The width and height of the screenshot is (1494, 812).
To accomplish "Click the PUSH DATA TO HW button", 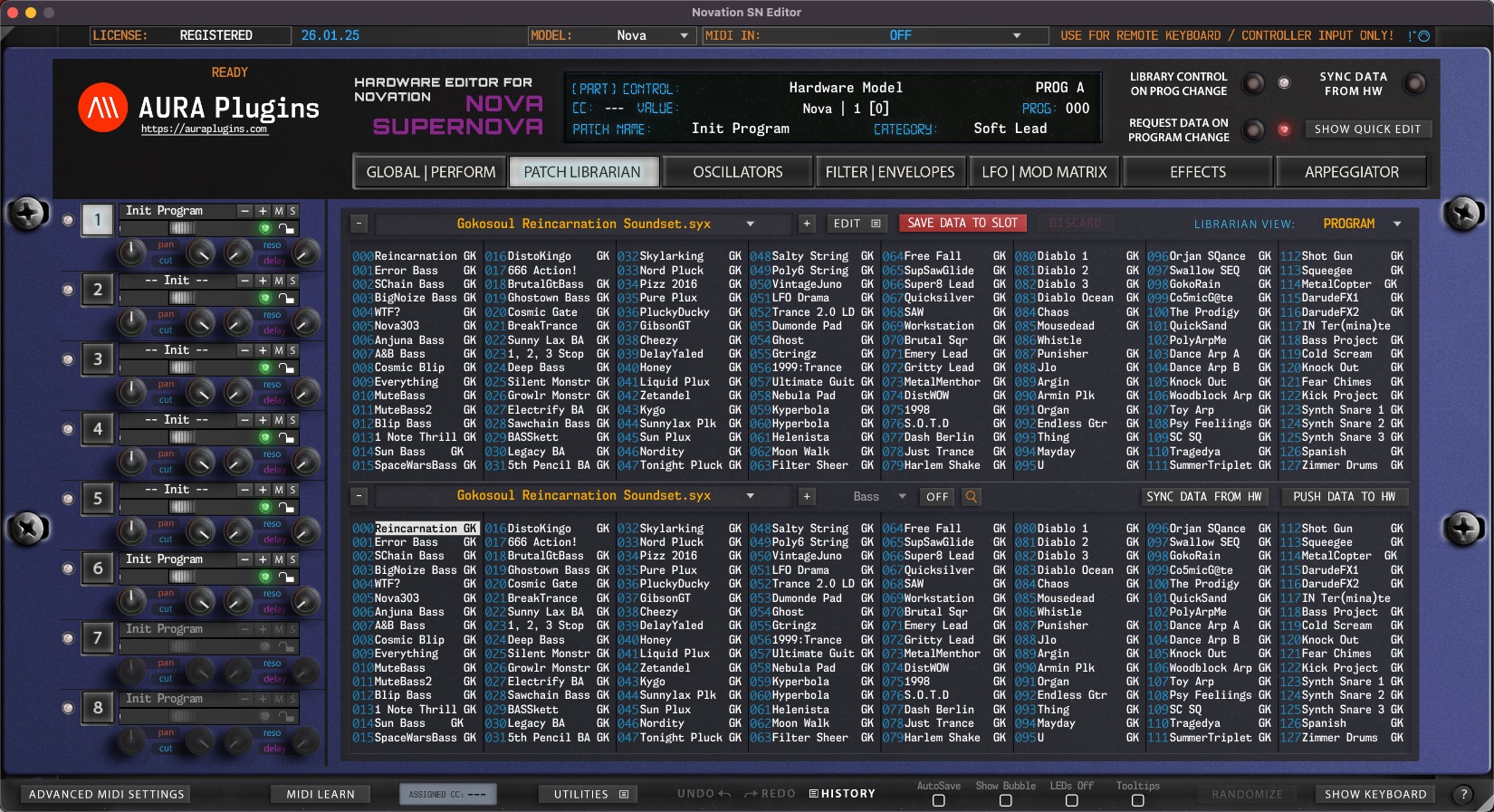I will (x=1344, y=496).
